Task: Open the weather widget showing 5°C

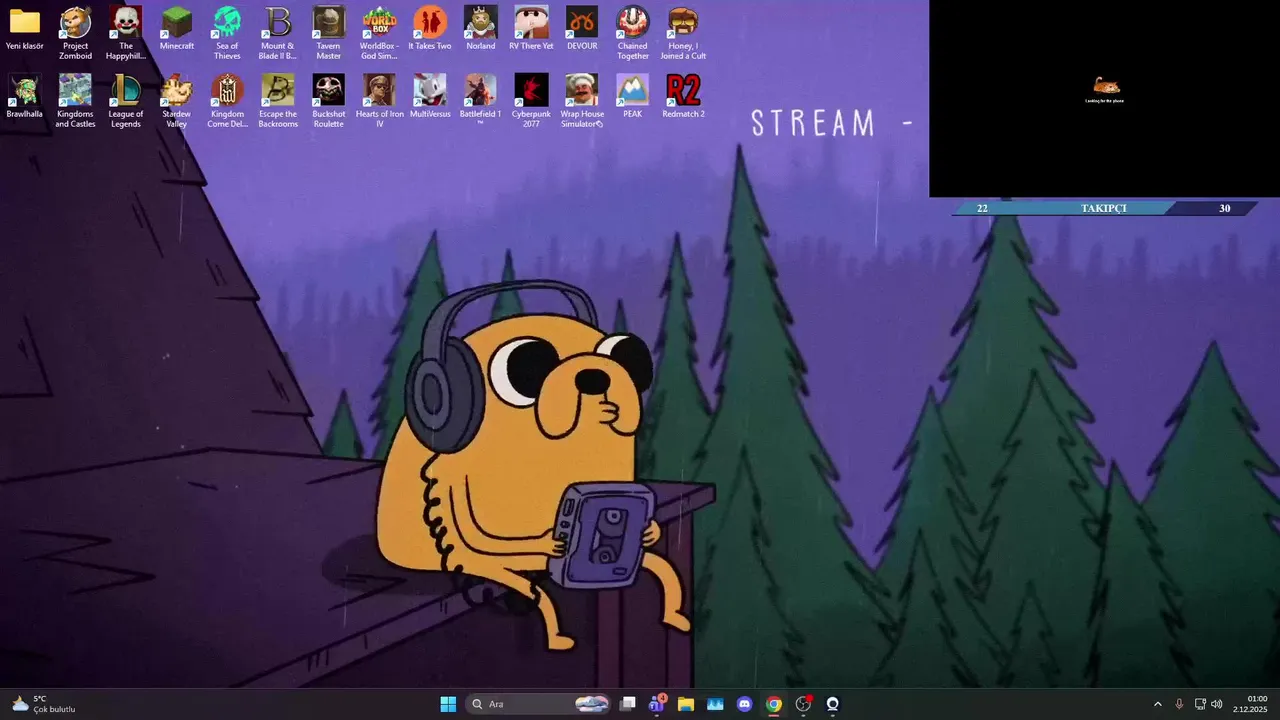Action: tap(43, 704)
